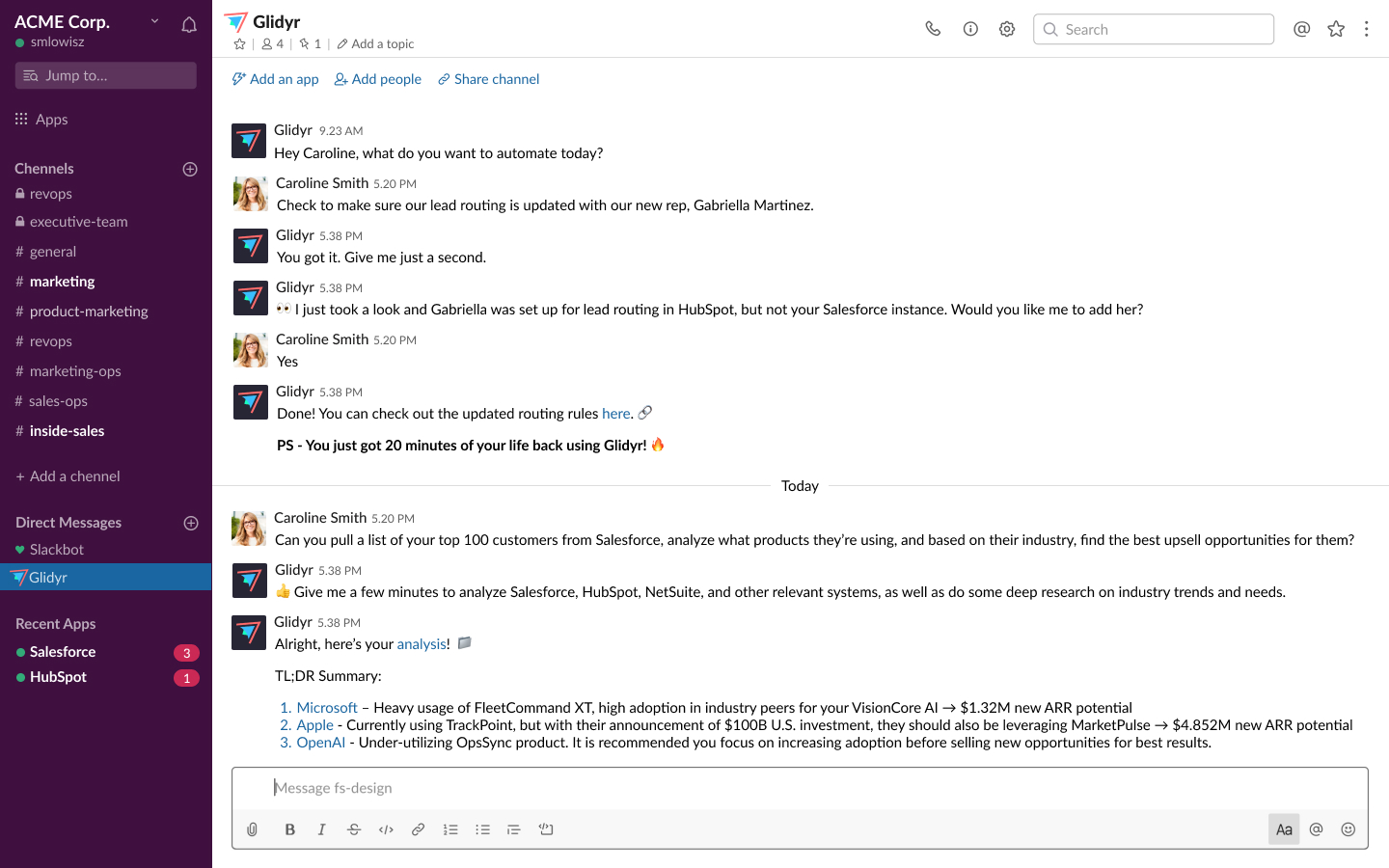Screen dimensions: 1389x868
Task: Click the HubSpot unread badge showing 1
Action: coord(186,678)
